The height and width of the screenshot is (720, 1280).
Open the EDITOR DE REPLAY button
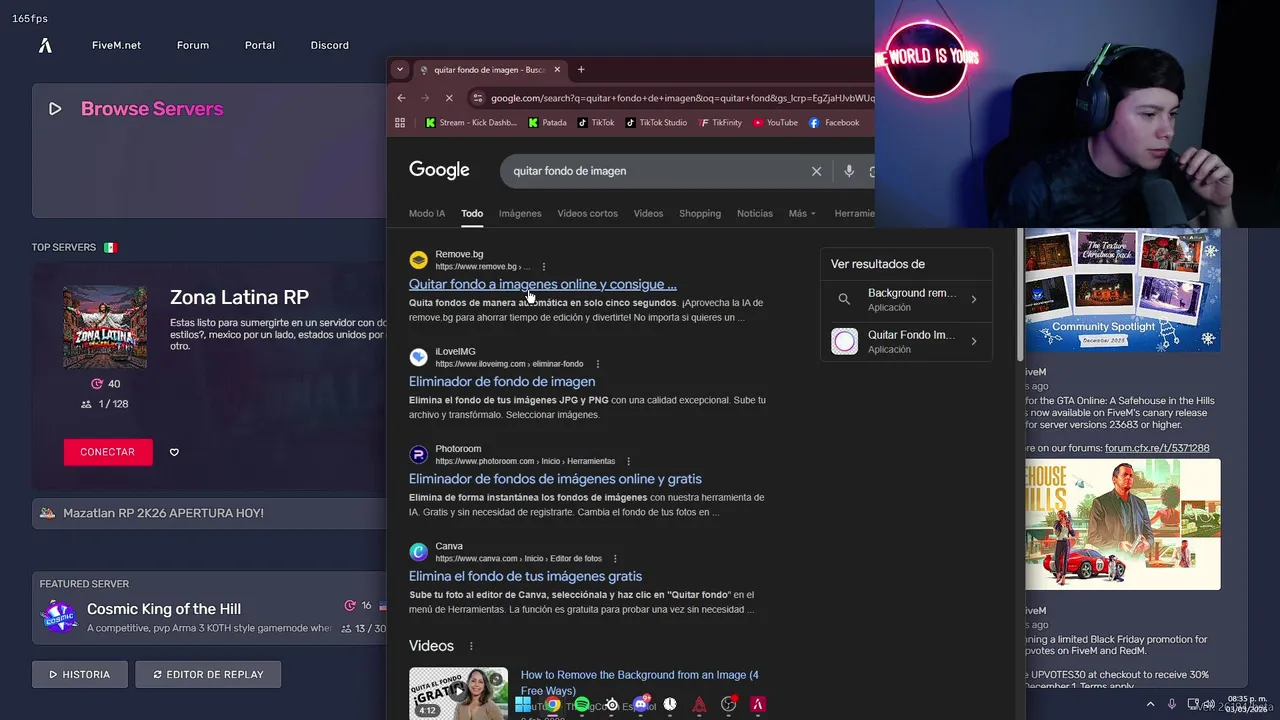[208, 674]
